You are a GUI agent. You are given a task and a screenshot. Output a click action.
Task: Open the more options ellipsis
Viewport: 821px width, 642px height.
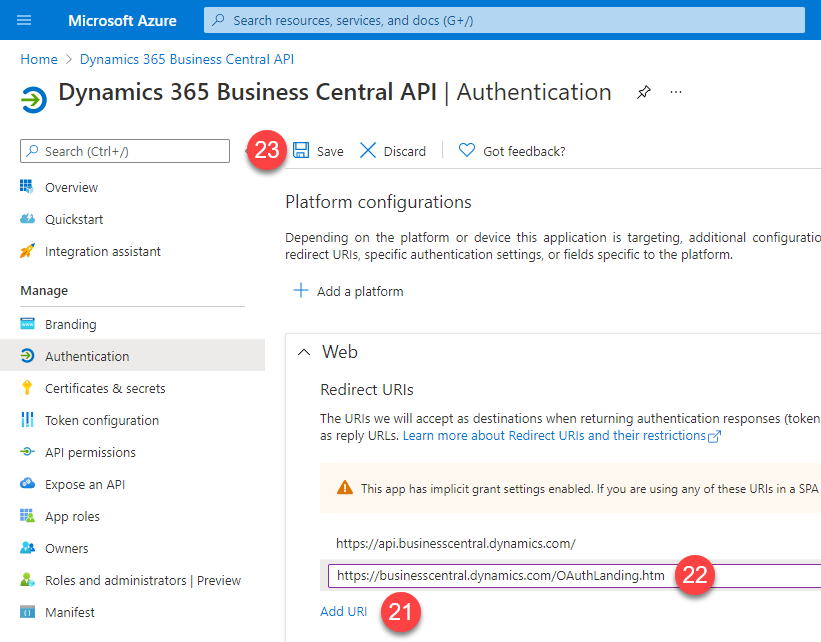(x=676, y=92)
